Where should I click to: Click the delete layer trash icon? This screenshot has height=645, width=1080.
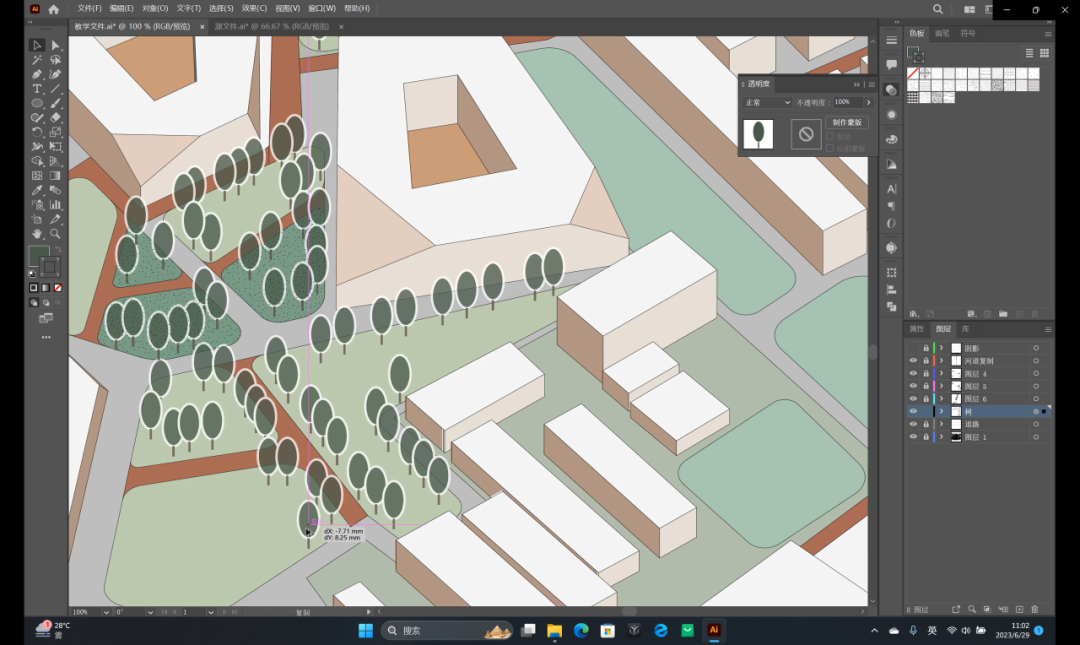(x=1035, y=609)
